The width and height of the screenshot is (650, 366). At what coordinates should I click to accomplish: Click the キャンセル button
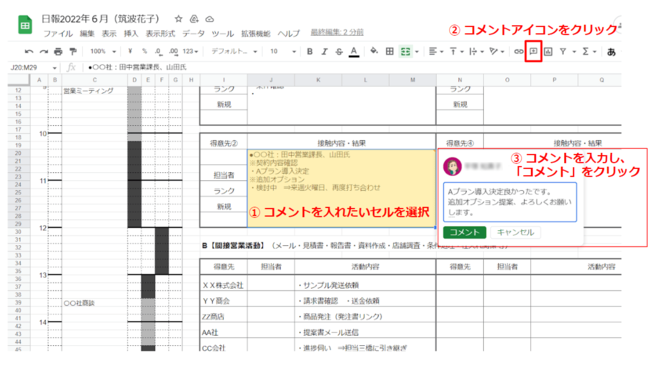[515, 232]
